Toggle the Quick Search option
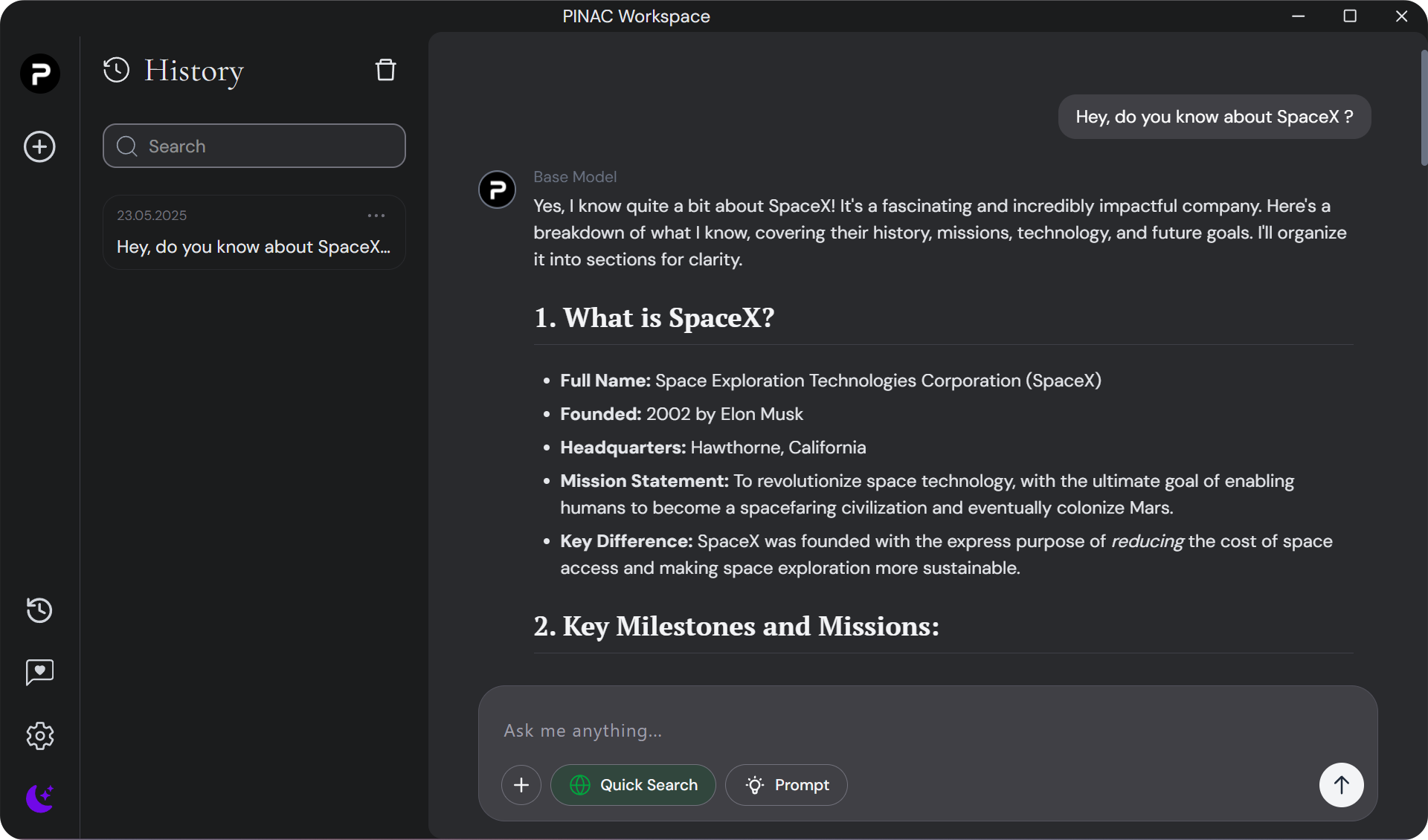Screen dimensions: 1428x840 click(x=633, y=785)
